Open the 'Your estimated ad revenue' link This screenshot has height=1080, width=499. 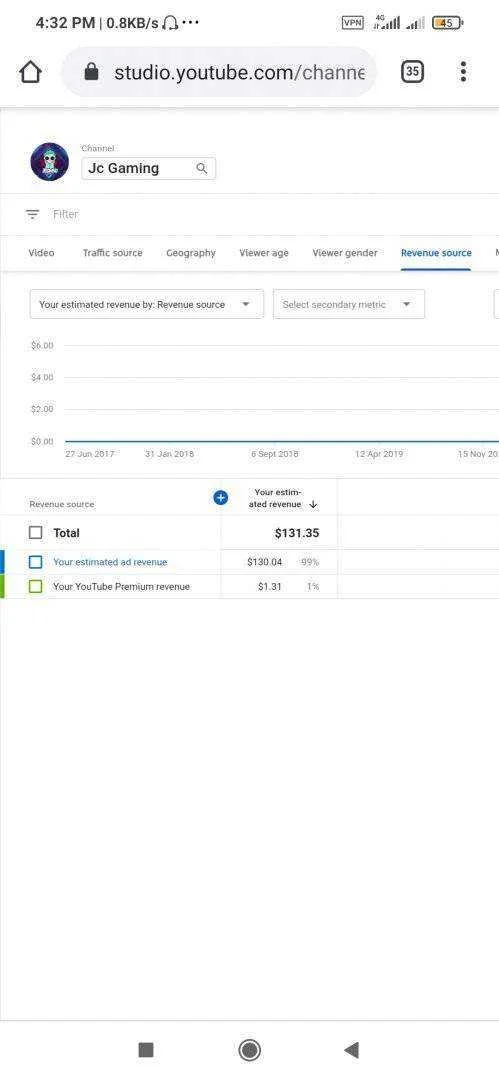point(110,562)
